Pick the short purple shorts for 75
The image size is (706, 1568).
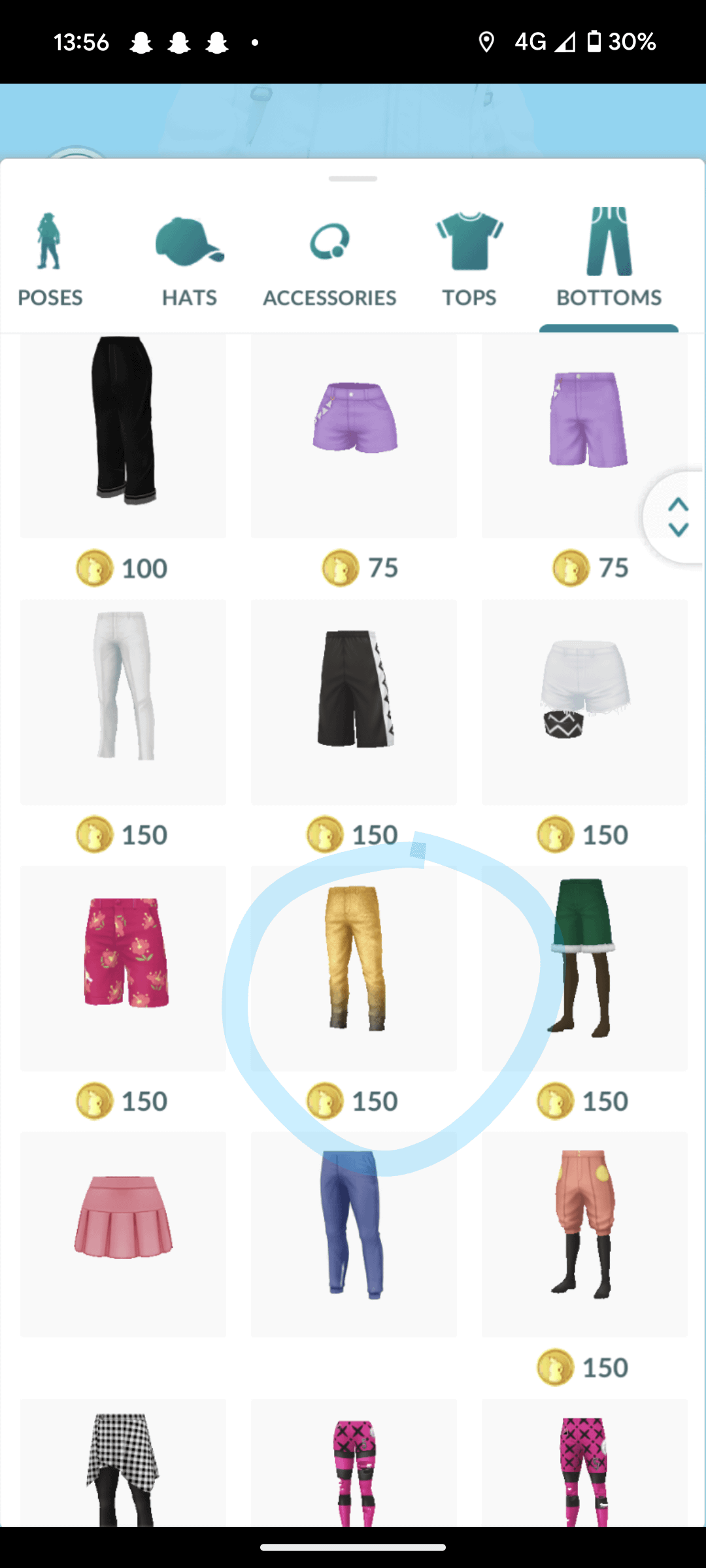pos(354,436)
